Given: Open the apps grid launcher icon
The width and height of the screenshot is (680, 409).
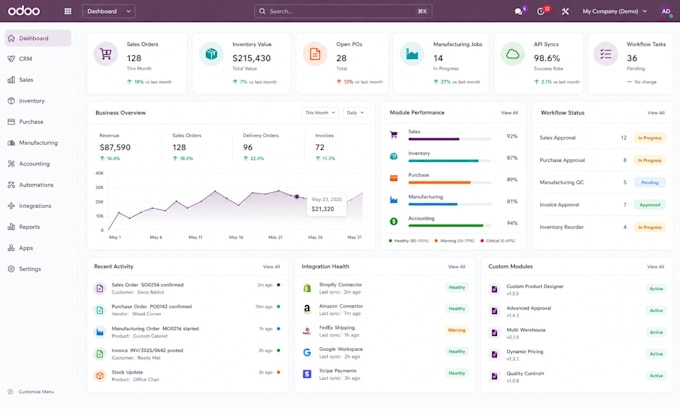Looking at the screenshot, I should (68, 11).
